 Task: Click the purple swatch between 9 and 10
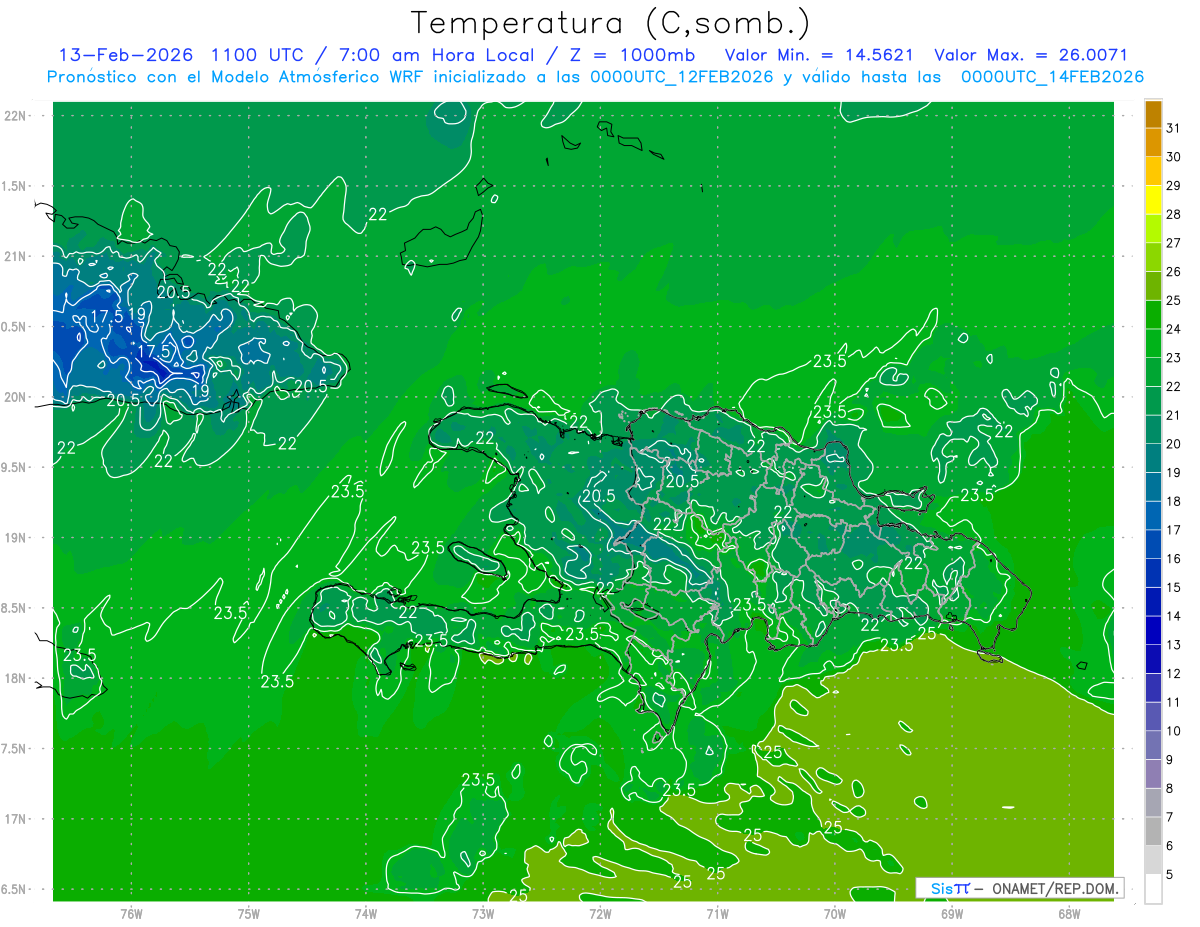pos(1153,745)
